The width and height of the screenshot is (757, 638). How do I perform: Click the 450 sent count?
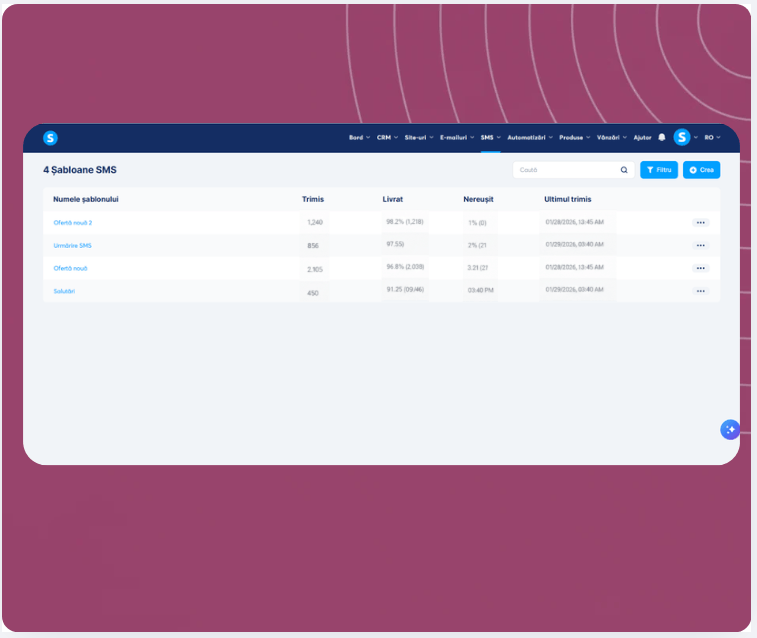point(313,293)
